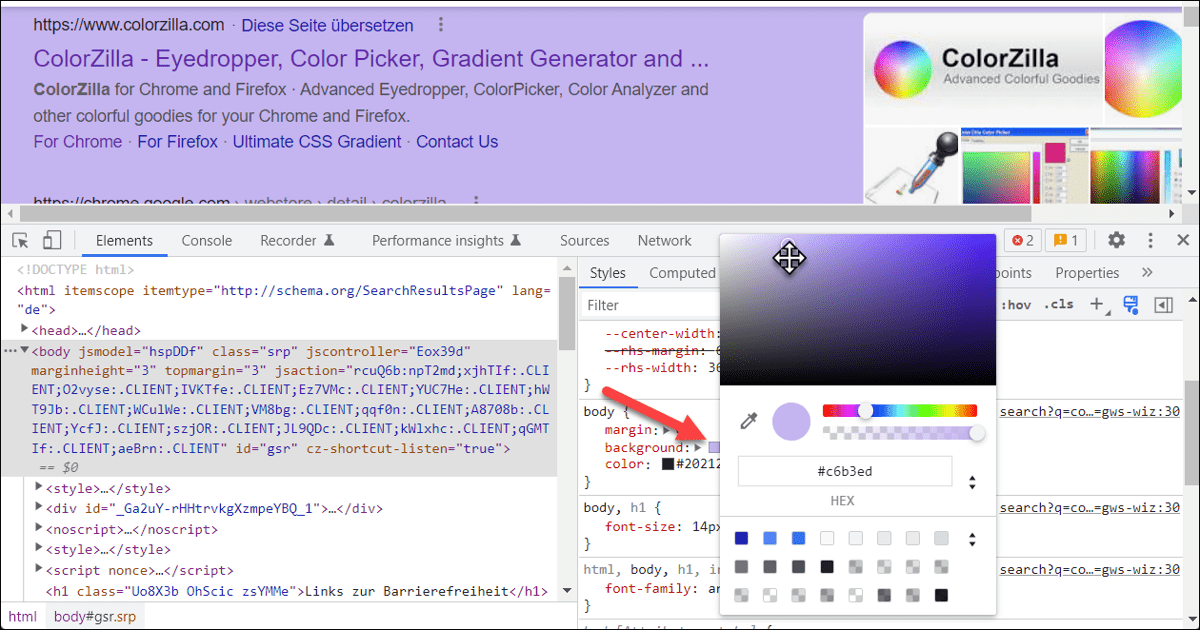Switch the color palette with the swatch stepper
This screenshot has width=1200, height=630.
(x=971, y=538)
